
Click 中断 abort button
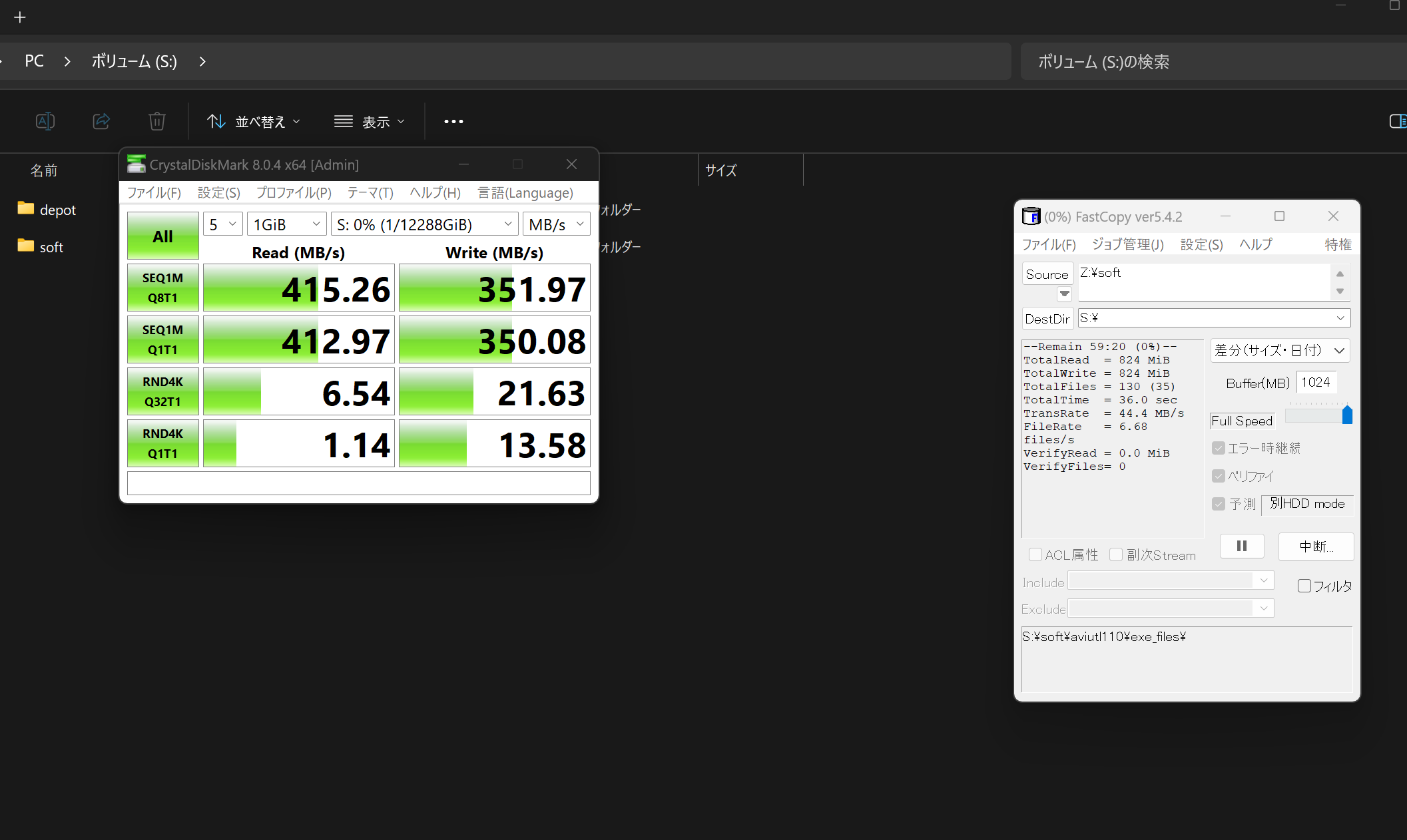coord(1316,546)
